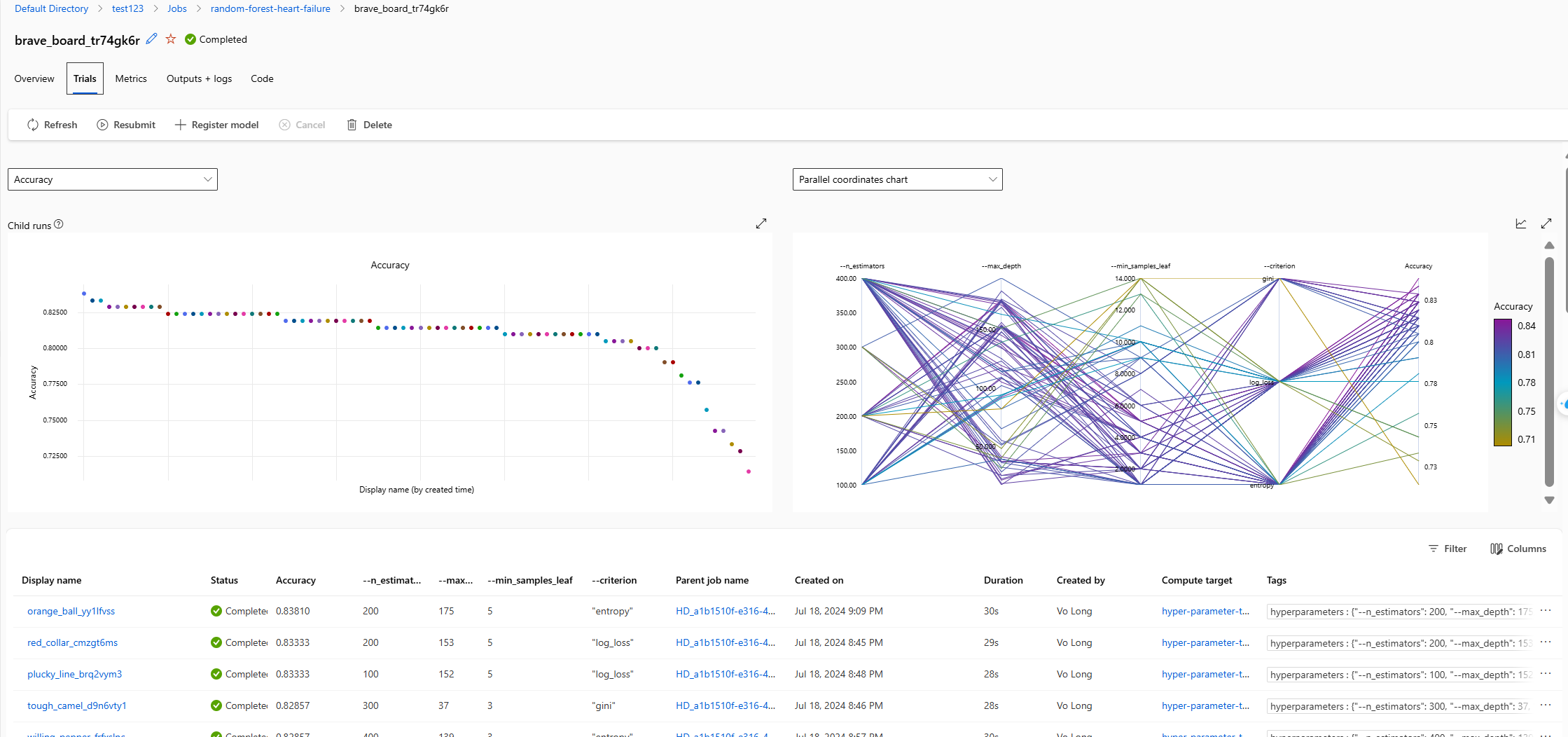
Task: Open the plucky_line_brq2vym3 run
Action: pos(74,674)
